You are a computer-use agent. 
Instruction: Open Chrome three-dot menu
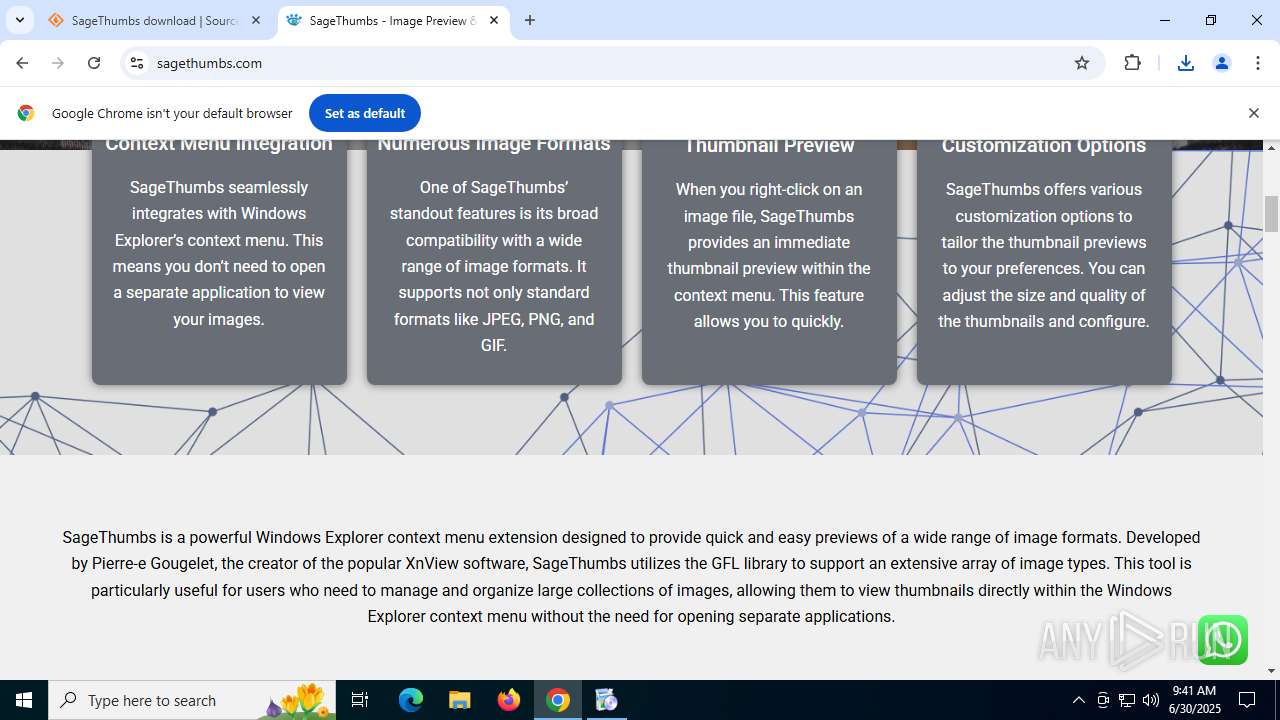click(x=1258, y=63)
